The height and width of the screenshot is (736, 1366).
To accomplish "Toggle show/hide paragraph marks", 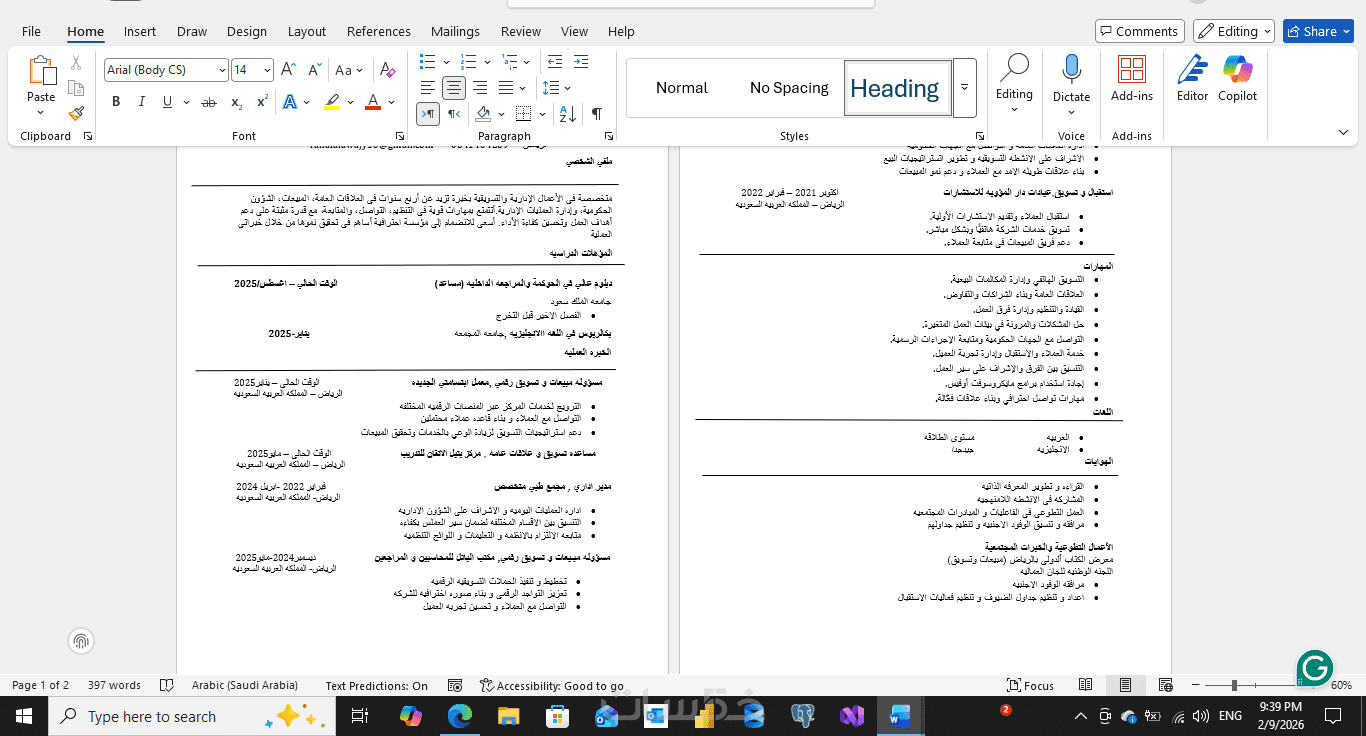I will pos(597,114).
